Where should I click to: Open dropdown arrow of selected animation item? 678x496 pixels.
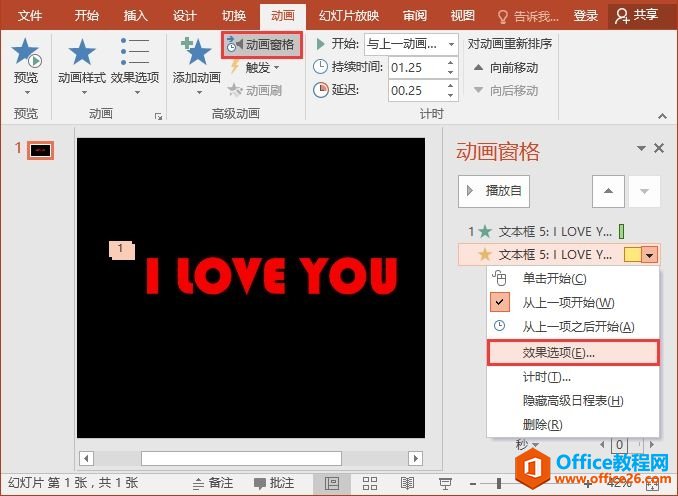[651, 255]
